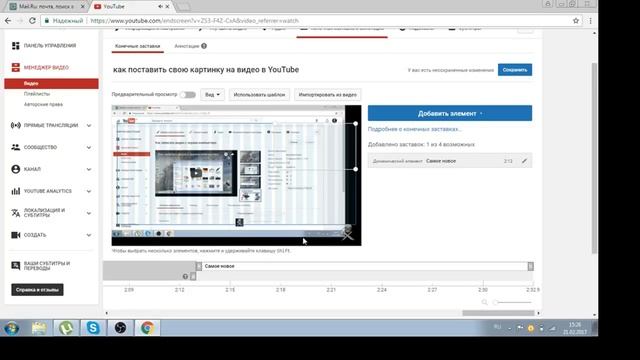Screen dimensions: 640x360
Task: Reload the page with refresh icon
Action: pyautogui.click(x=32, y=20)
